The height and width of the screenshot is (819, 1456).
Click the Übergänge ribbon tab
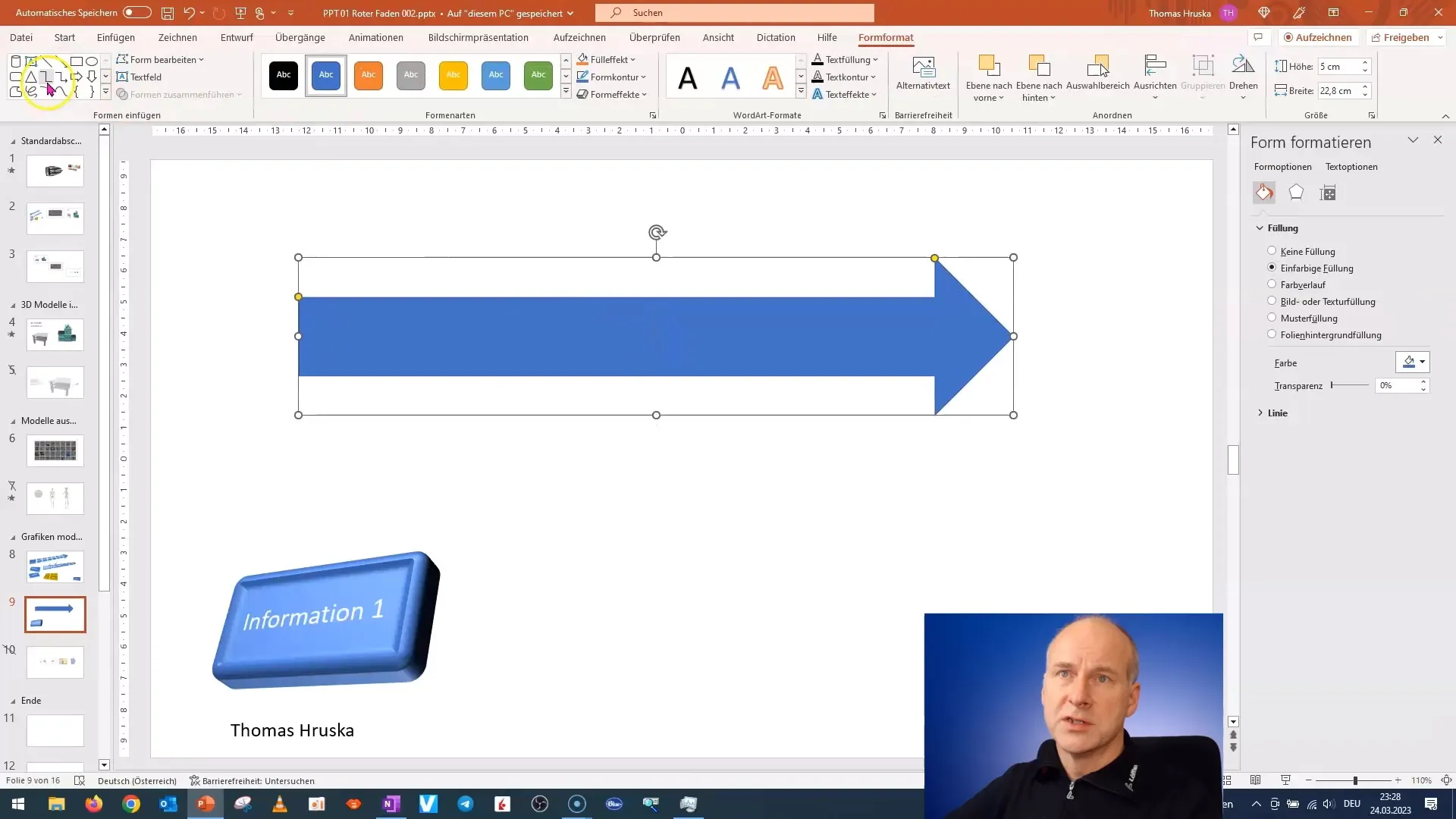tap(302, 37)
